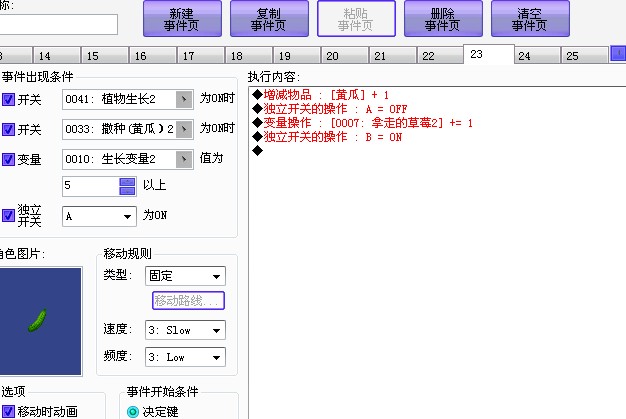Uncheck first 开关 condition for 植物生长2
This screenshot has height=419, width=626.
click(x=8, y=99)
